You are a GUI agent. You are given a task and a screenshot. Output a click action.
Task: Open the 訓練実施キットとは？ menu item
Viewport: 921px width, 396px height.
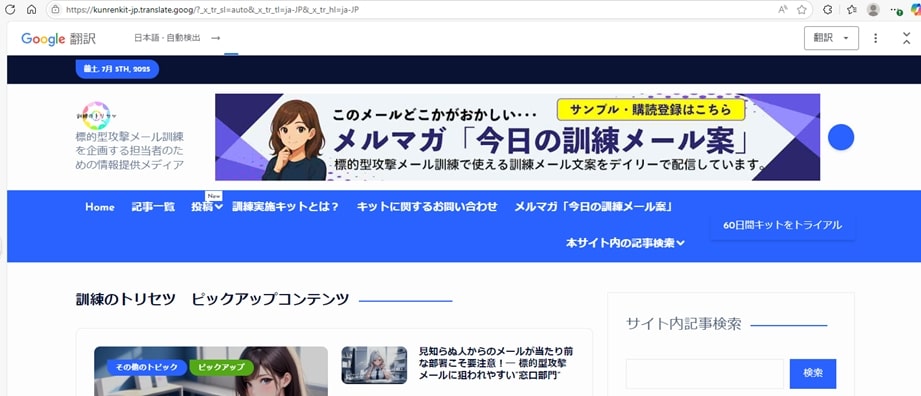(x=285, y=207)
